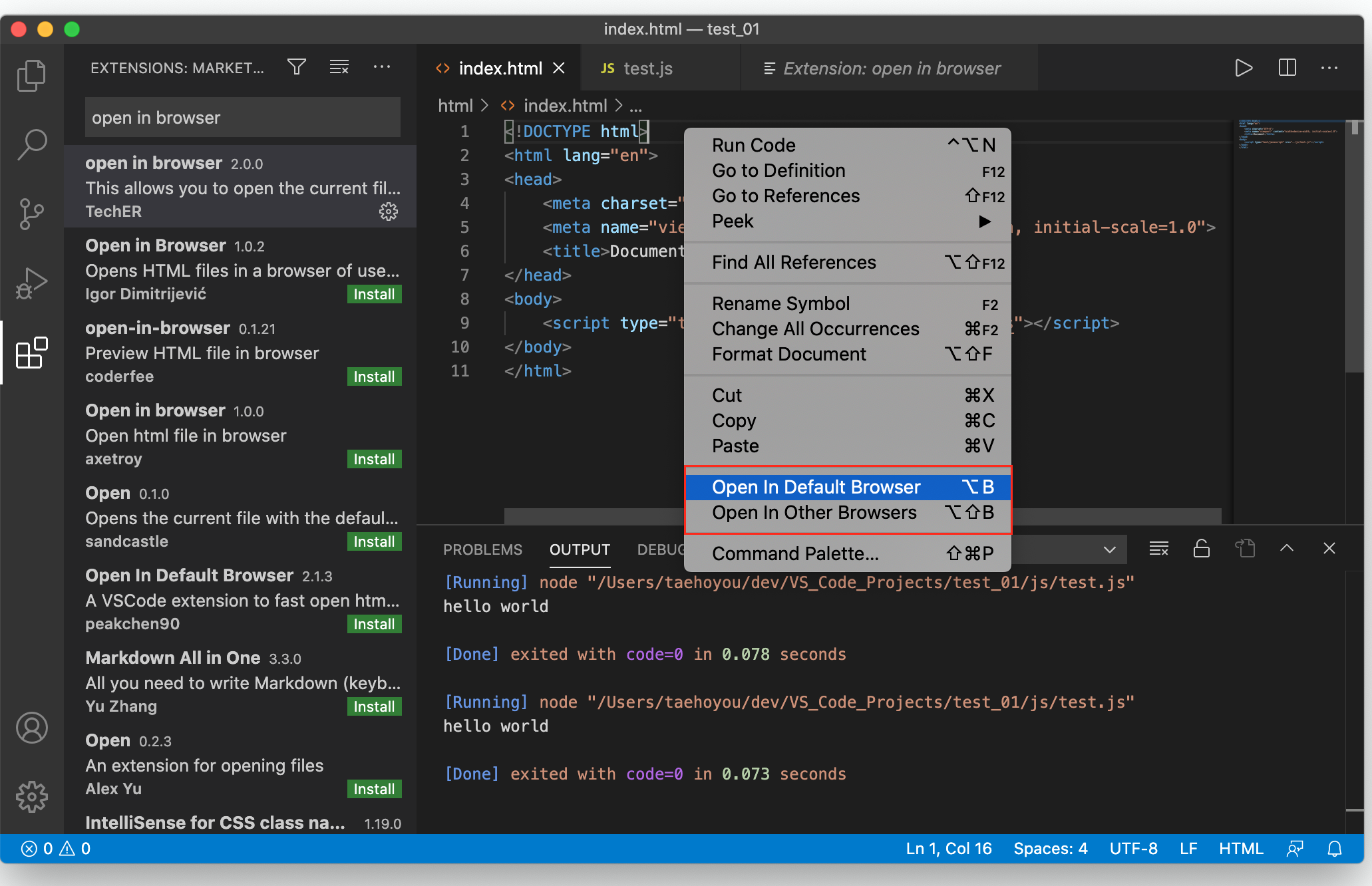Open the Search view icon

(x=31, y=144)
